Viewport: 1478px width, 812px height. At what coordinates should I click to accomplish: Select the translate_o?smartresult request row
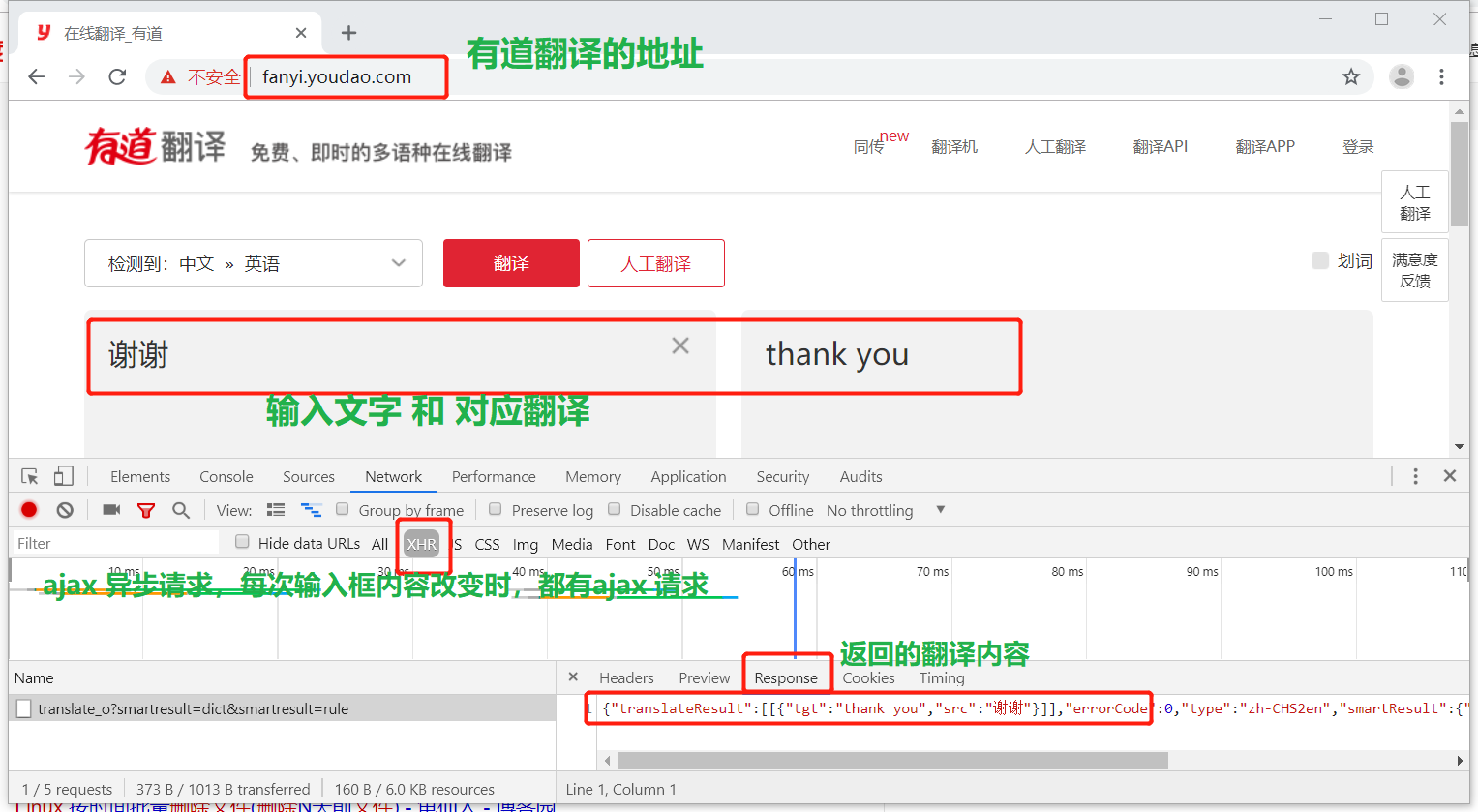tap(283, 709)
